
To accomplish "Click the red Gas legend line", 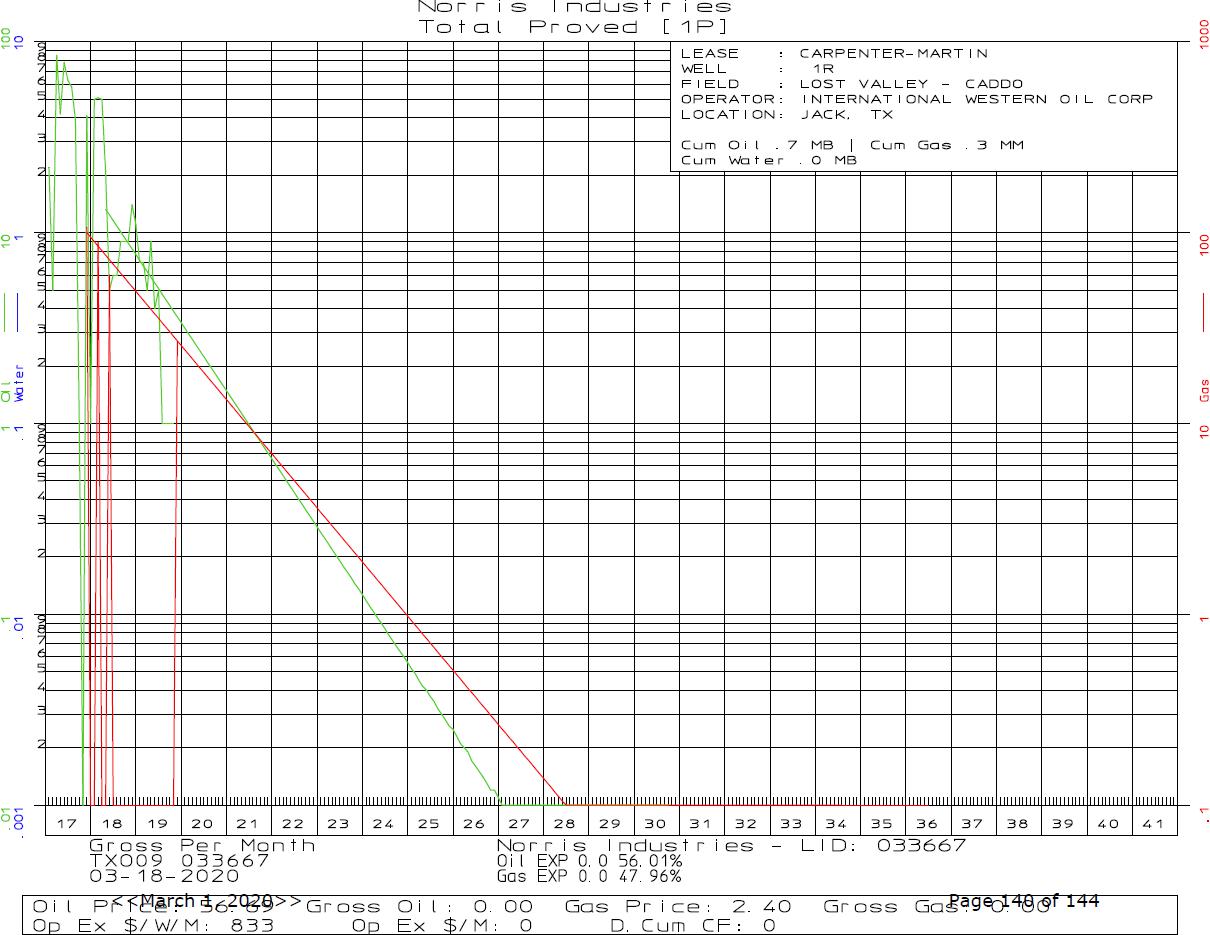I will click(1203, 310).
